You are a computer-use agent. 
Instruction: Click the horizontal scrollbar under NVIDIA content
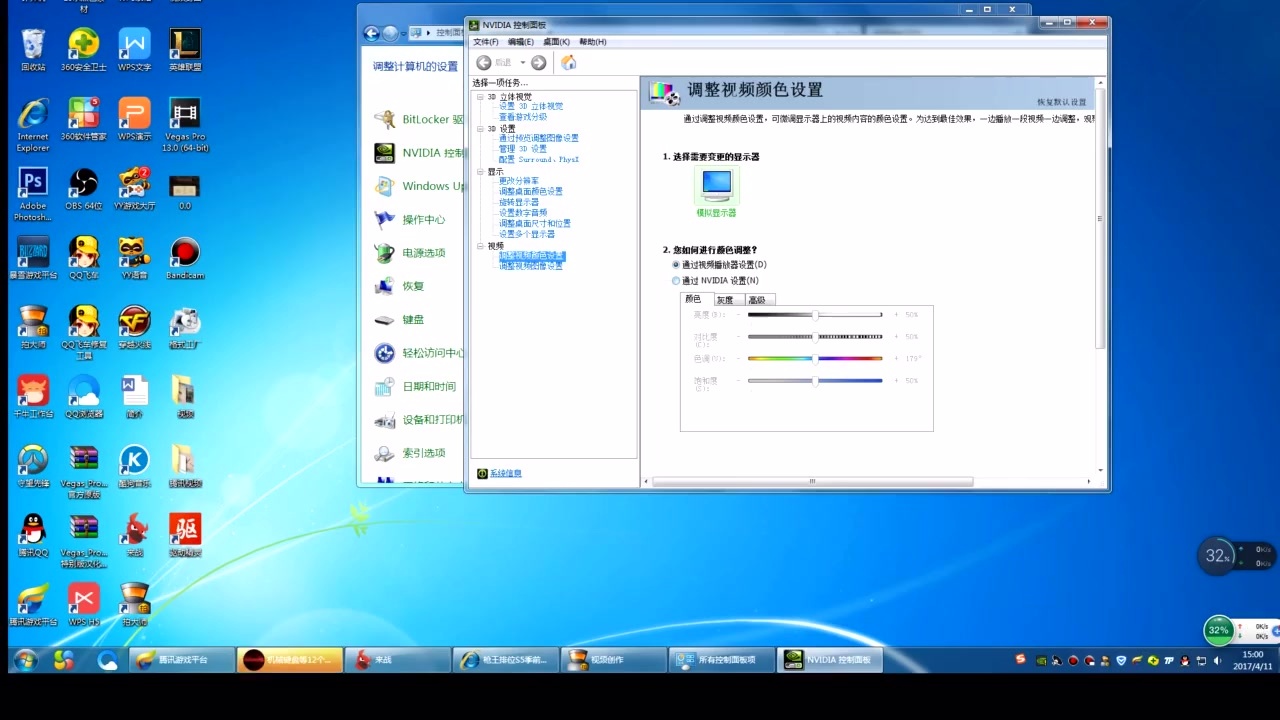point(812,481)
